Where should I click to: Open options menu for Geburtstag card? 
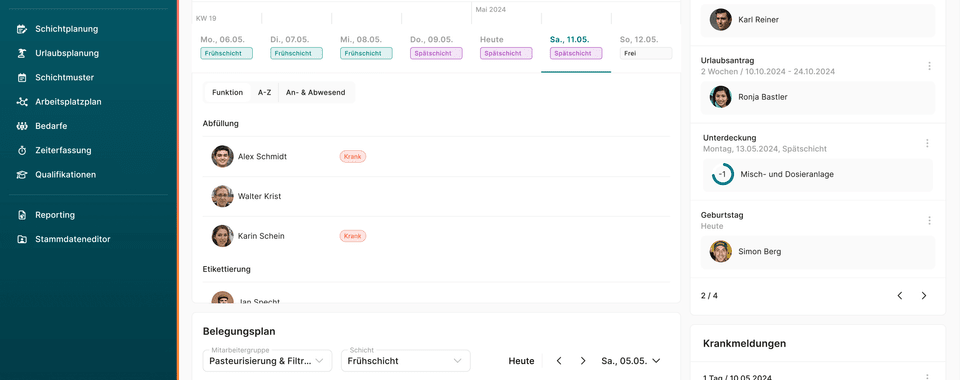point(929,220)
